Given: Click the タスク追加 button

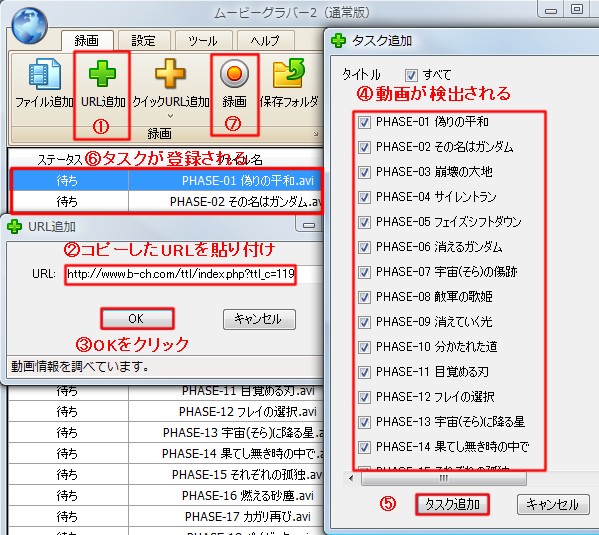Looking at the screenshot, I should point(452,504).
